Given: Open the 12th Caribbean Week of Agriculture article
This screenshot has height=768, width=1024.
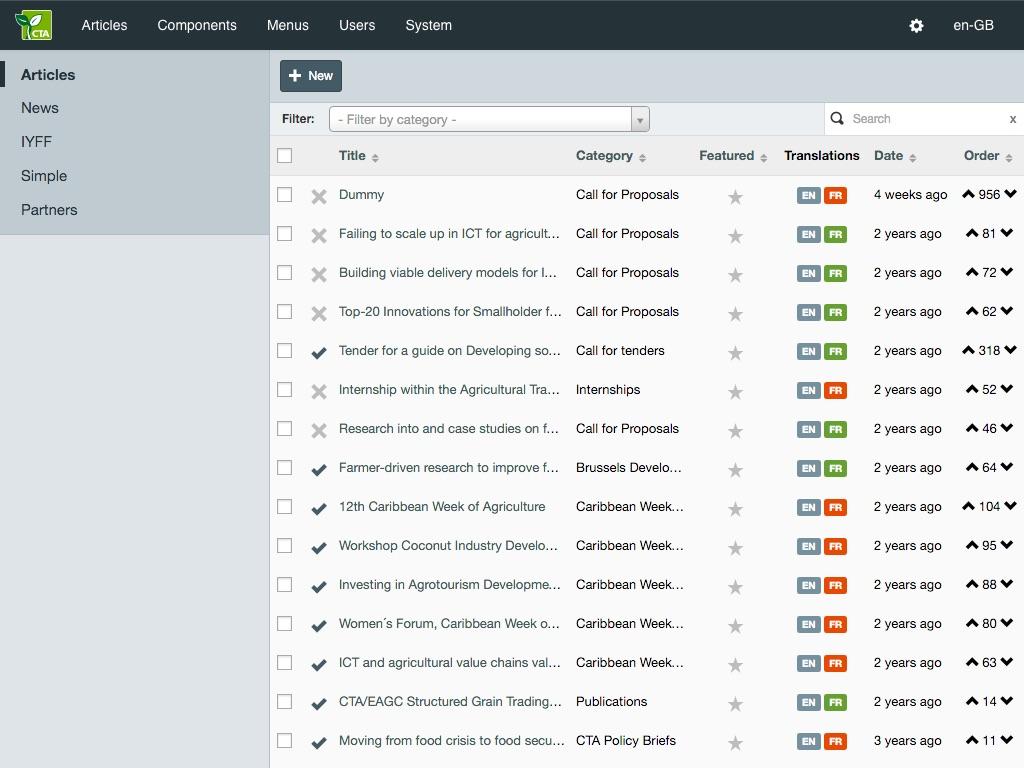Looking at the screenshot, I should pyautogui.click(x=441, y=507).
